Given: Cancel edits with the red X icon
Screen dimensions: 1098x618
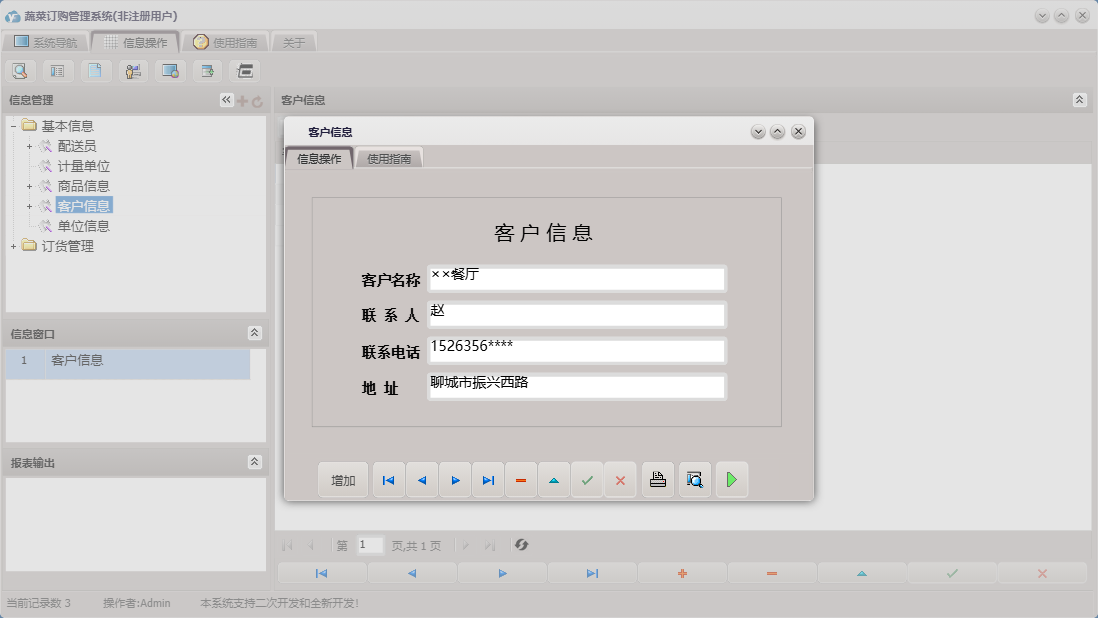Looking at the screenshot, I should click(620, 479).
